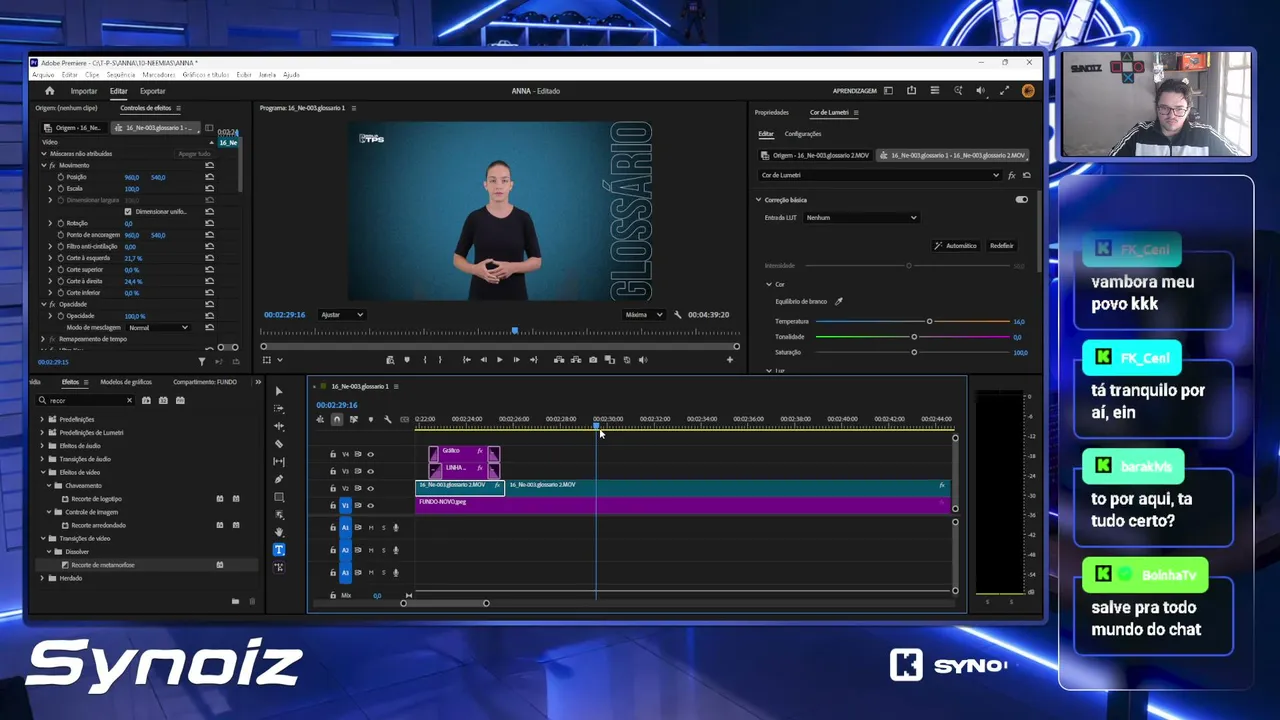Click the filter icon in effect controls

[x=201, y=362]
